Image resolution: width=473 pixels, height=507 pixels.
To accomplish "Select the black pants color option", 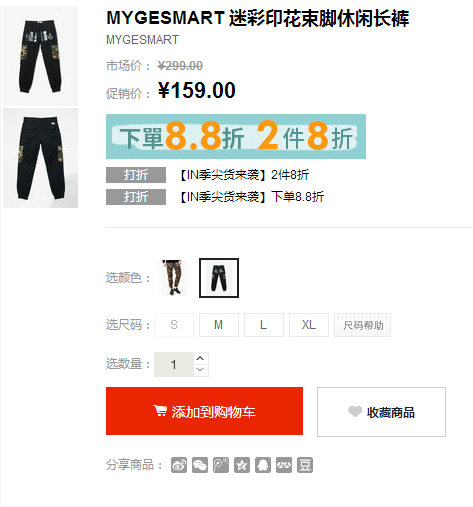I will pos(219,278).
